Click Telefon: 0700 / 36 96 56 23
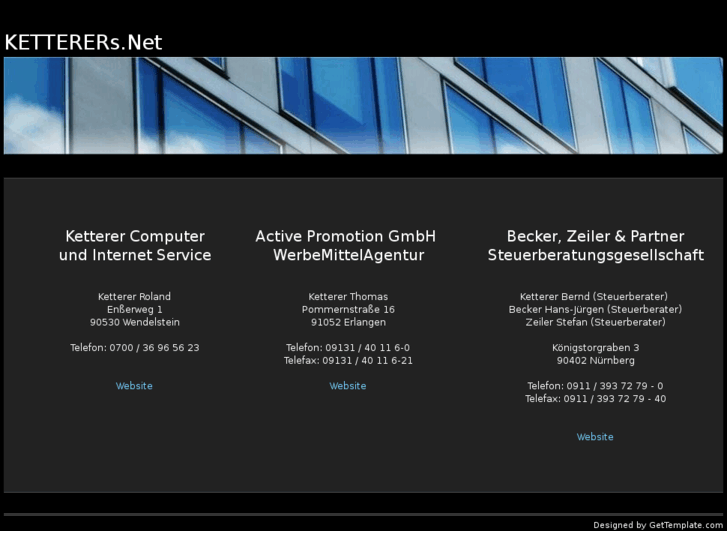727x545 pixels. pyautogui.click(x=134, y=347)
